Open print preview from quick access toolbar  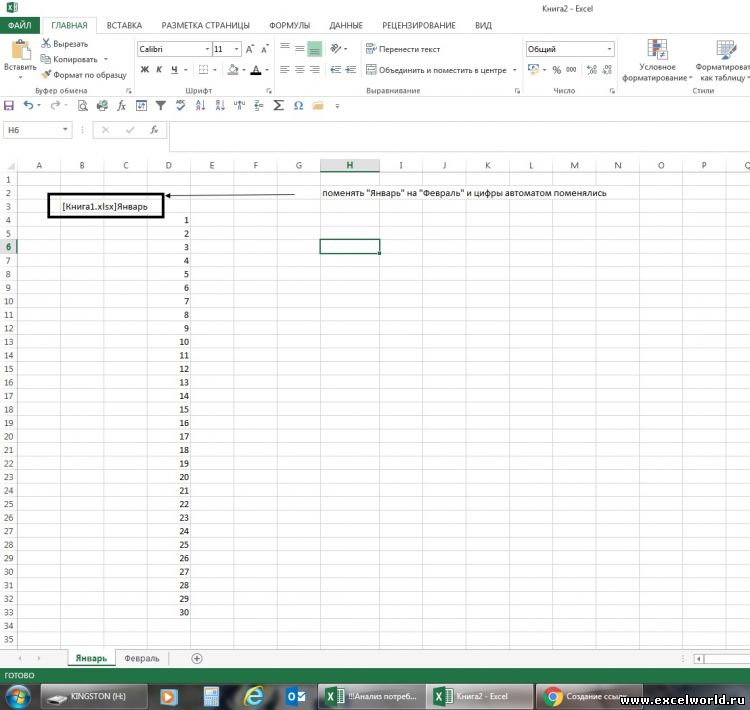pos(82,106)
